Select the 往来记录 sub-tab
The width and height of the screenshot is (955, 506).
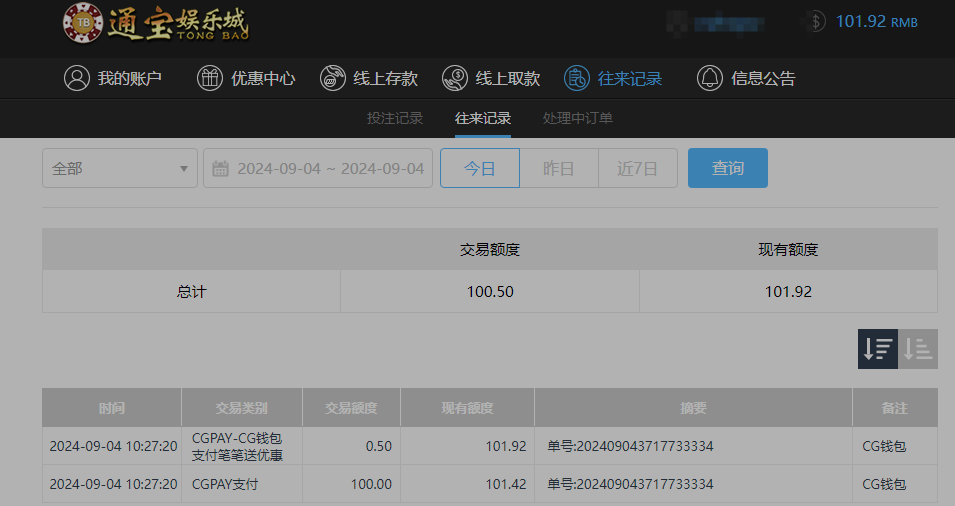click(483, 118)
